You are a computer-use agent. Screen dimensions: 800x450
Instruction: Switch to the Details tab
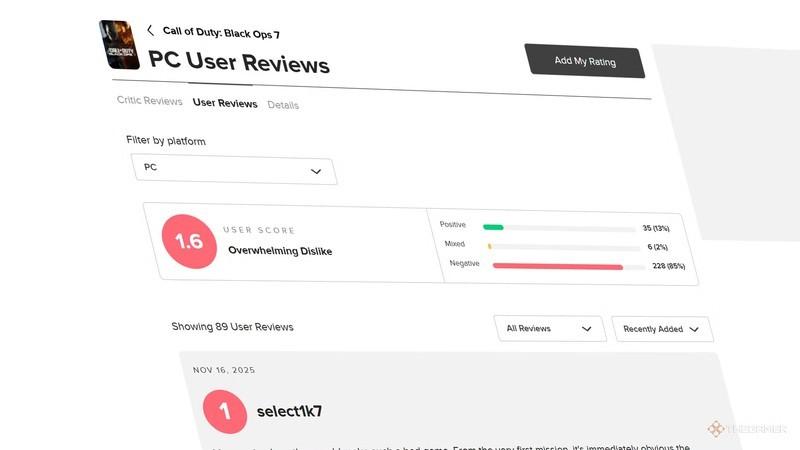click(x=283, y=105)
